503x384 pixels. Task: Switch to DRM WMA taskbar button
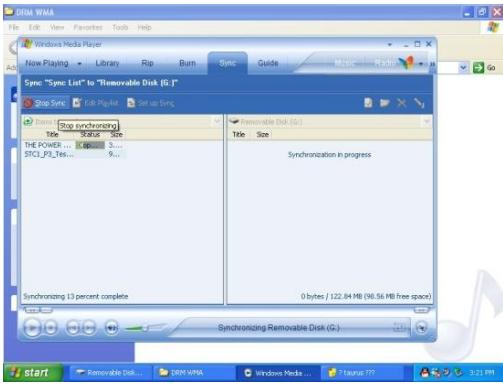(x=194, y=373)
